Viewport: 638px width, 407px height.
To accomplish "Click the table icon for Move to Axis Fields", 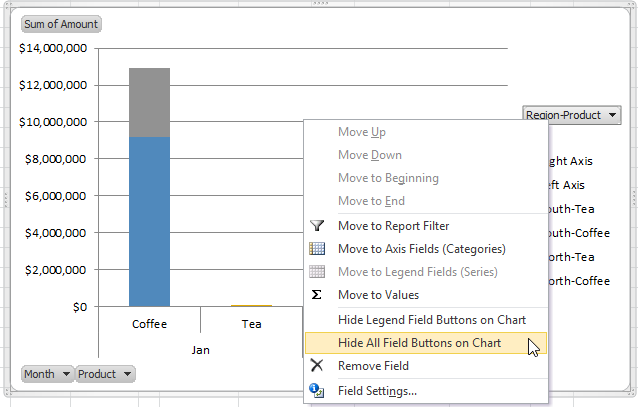I will point(317,249).
